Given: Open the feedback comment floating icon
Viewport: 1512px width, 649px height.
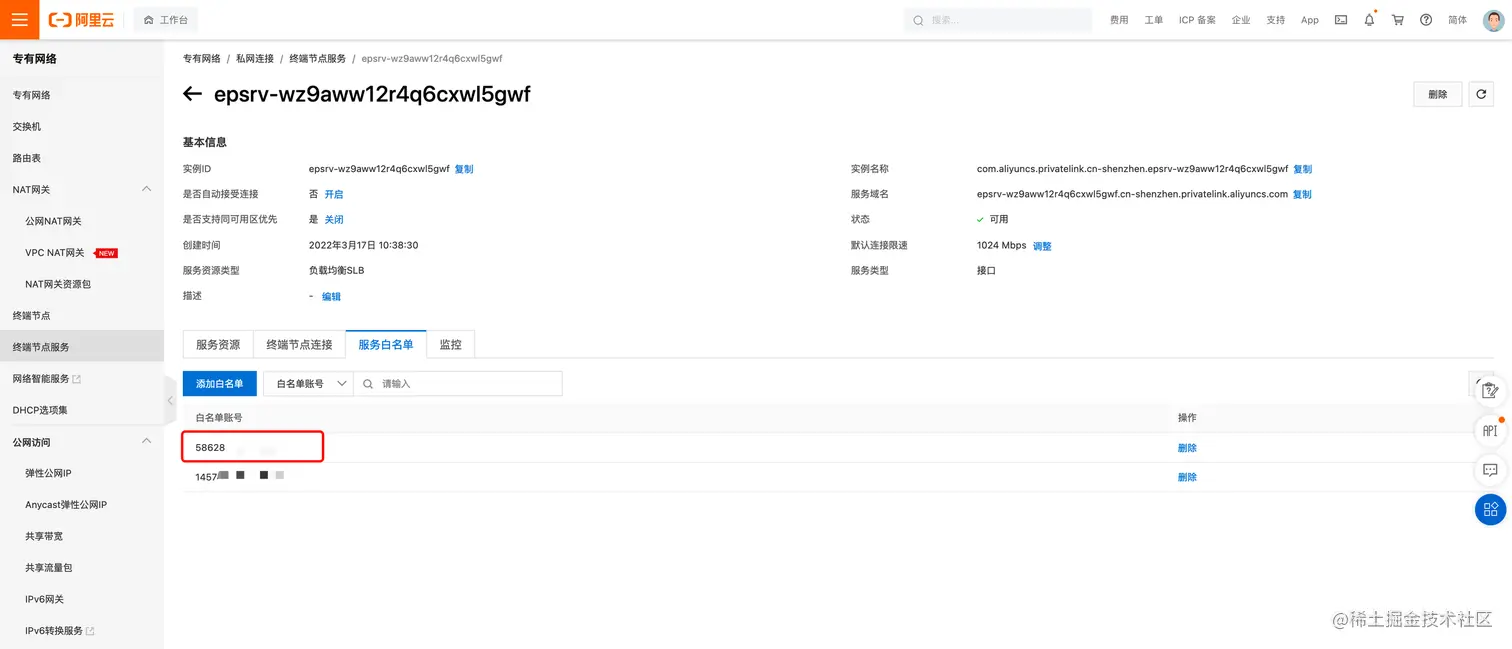Looking at the screenshot, I should tap(1490, 470).
